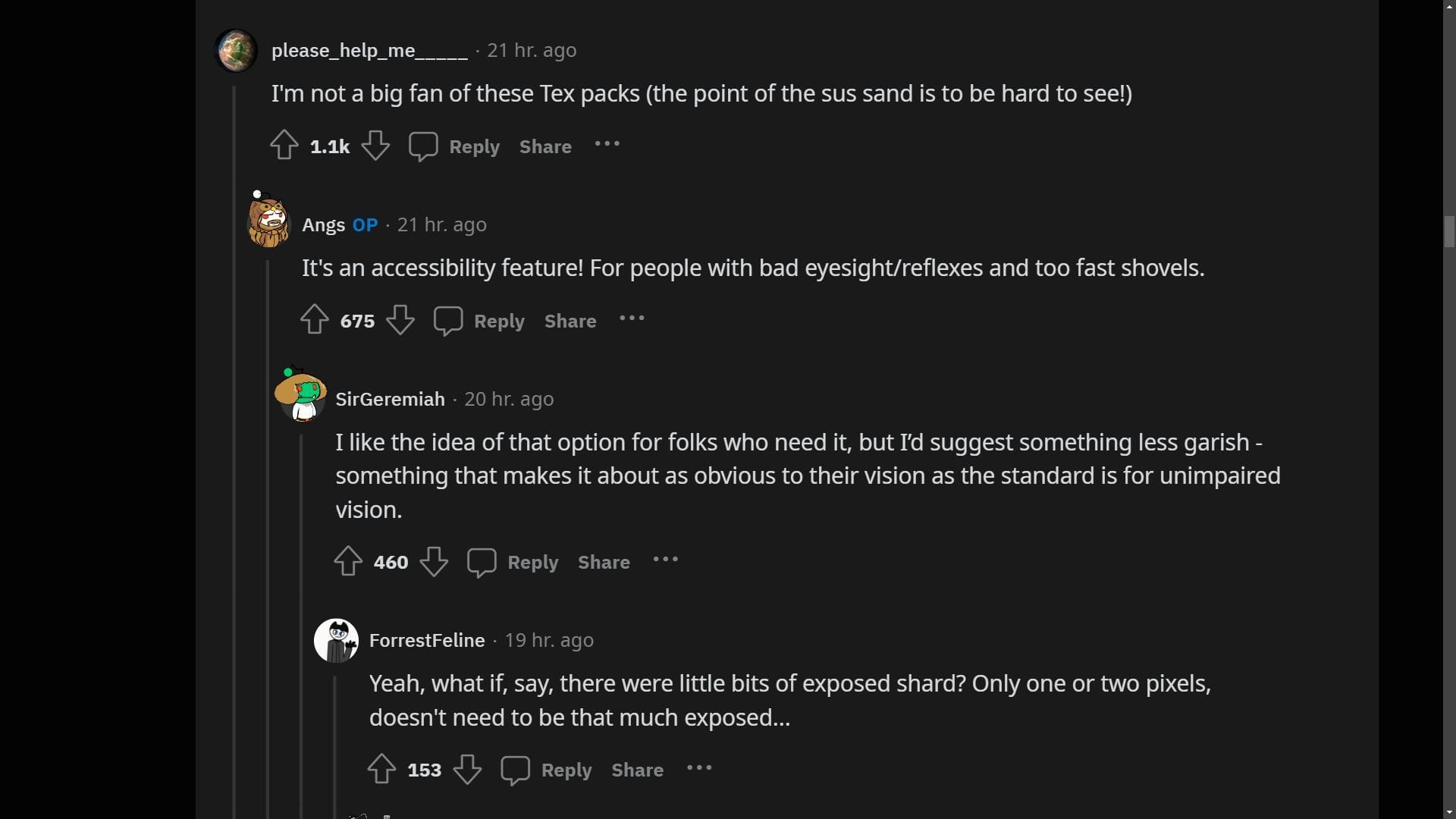Click Angs' lion profile avatar

click(x=267, y=221)
